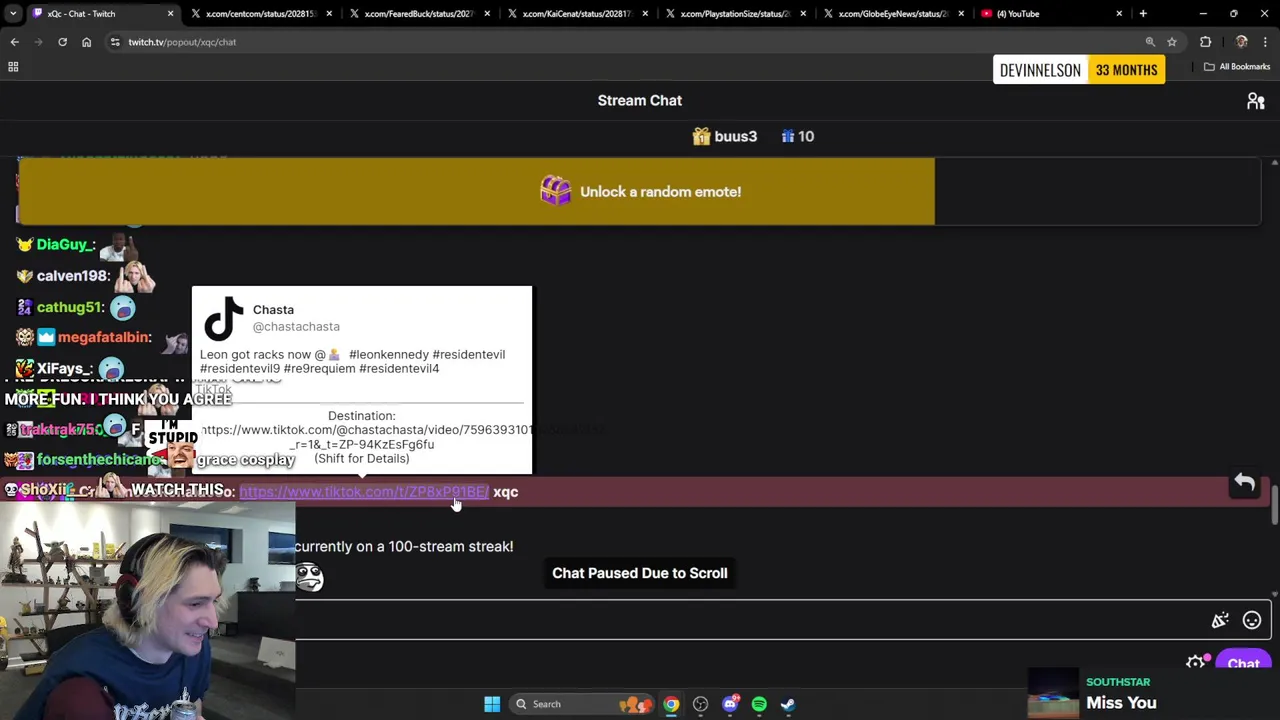Click the 33 MONTHS label
1280x720 pixels.
click(x=1126, y=70)
